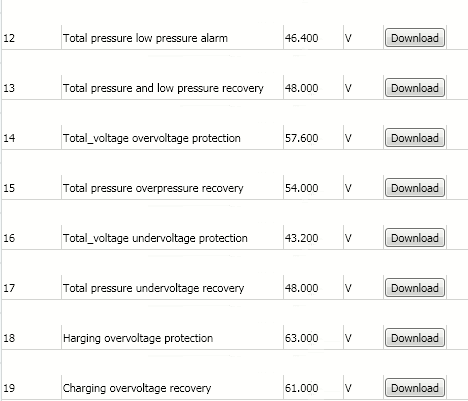Edit the 48.000 value in row 17
468x401 pixels.
[x=313, y=288]
